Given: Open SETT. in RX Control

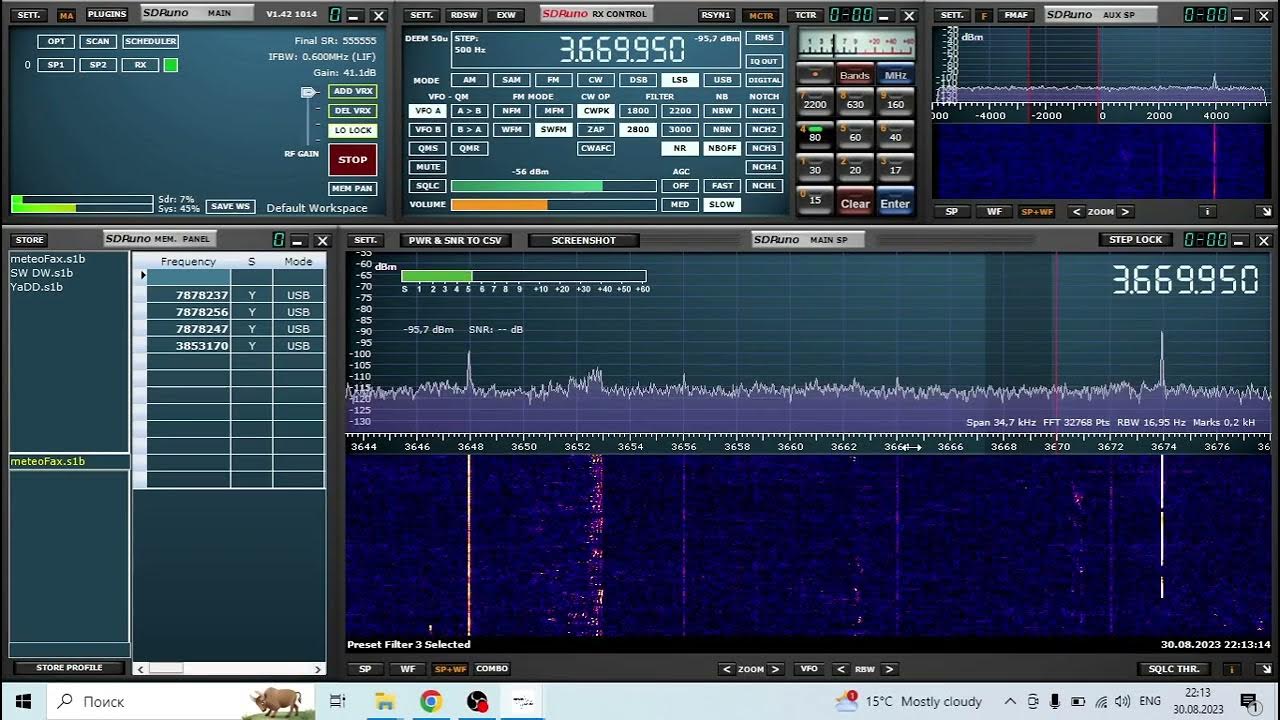Looking at the screenshot, I should (422, 15).
